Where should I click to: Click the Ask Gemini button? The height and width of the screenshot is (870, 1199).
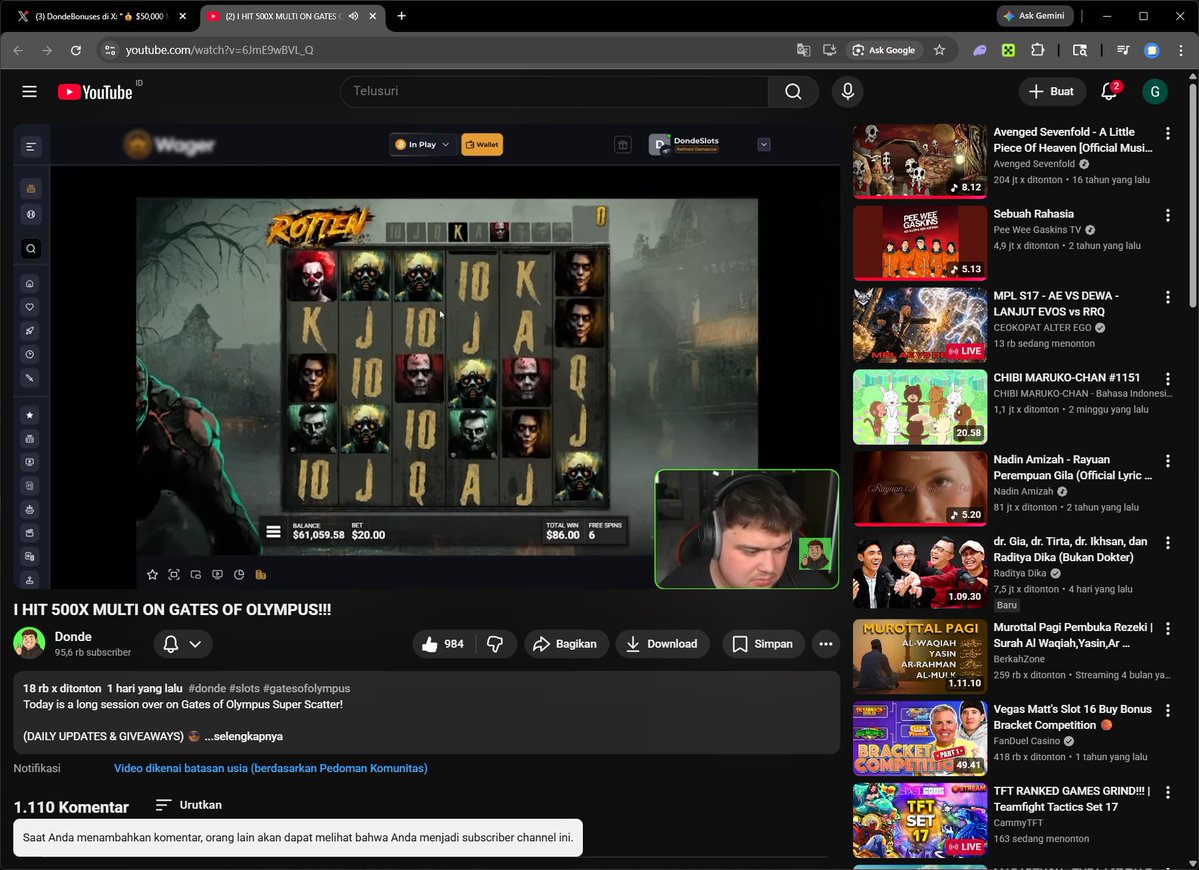pyautogui.click(x=1035, y=16)
